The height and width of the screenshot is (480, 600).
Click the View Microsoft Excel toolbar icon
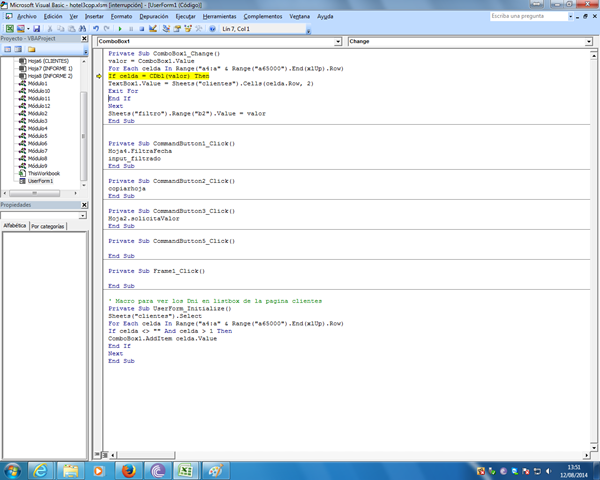[9, 29]
